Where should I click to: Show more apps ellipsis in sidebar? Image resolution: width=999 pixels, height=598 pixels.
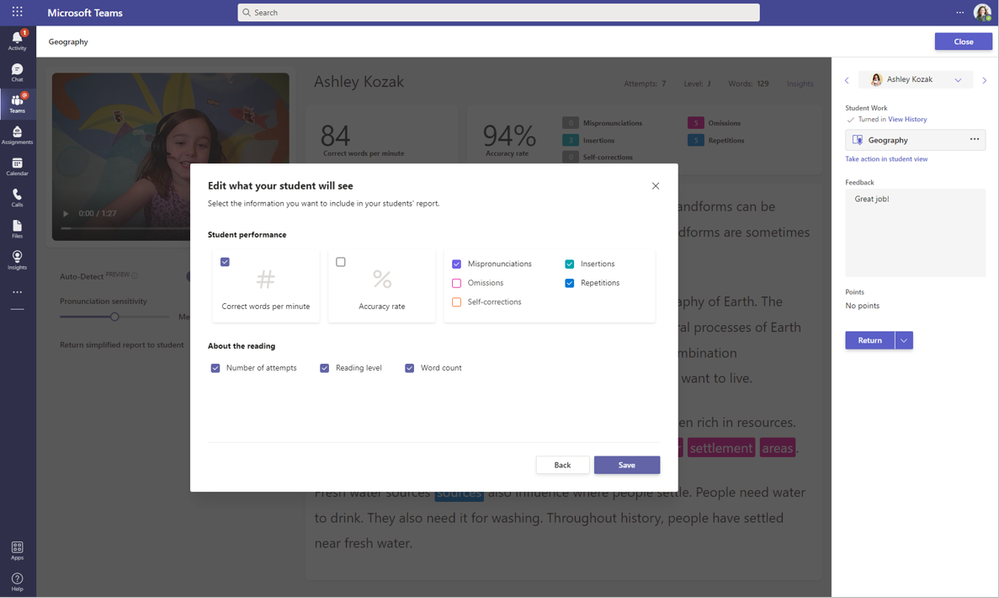pyautogui.click(x=17, y=292)
